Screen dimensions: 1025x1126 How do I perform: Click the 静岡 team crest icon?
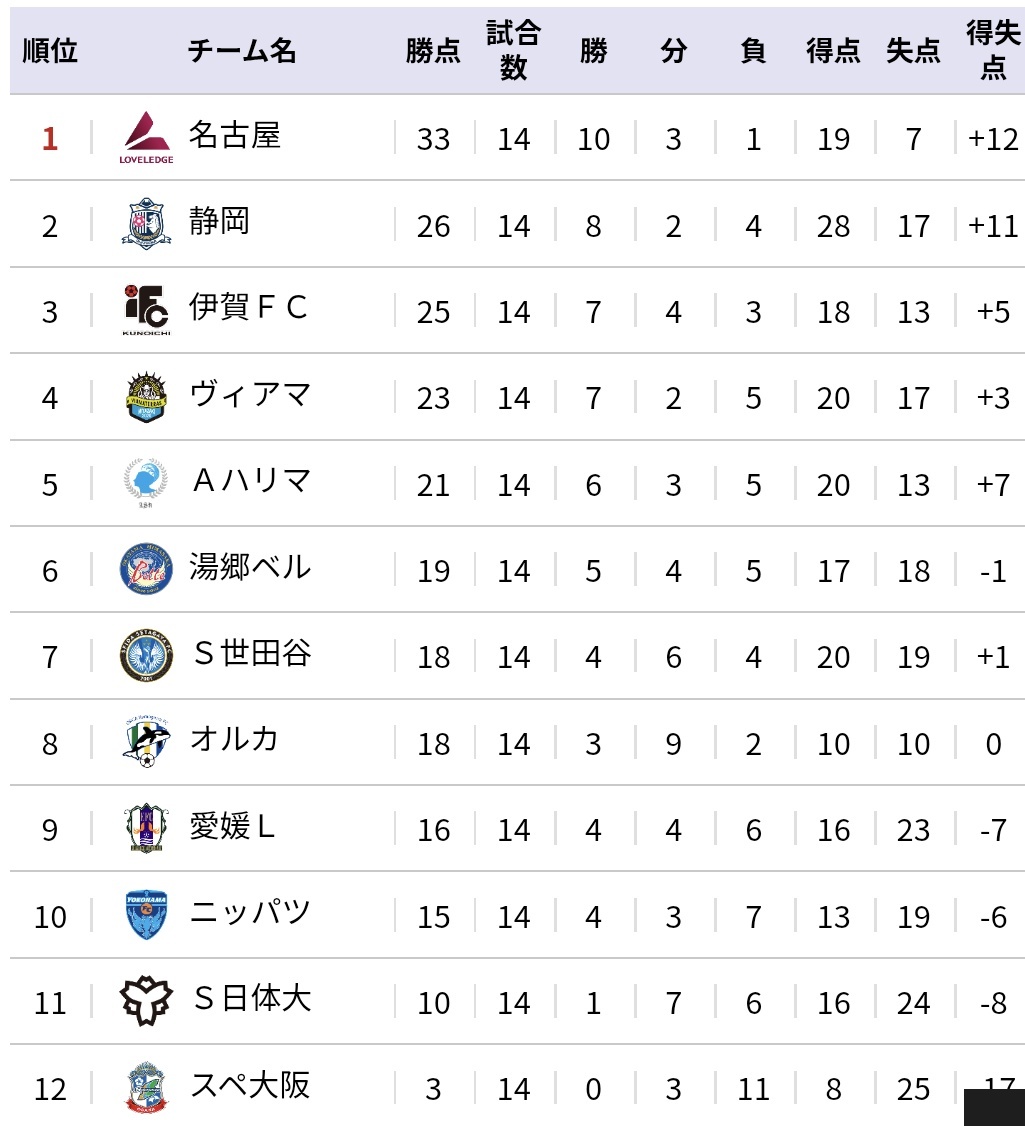(147, 224)
